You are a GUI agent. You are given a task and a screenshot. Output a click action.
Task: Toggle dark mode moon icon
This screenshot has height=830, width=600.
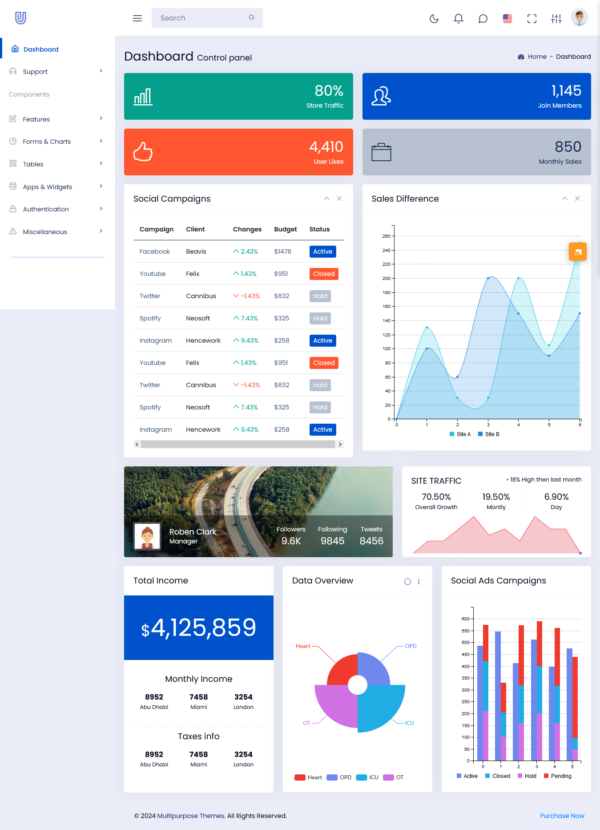click(434, 19)
